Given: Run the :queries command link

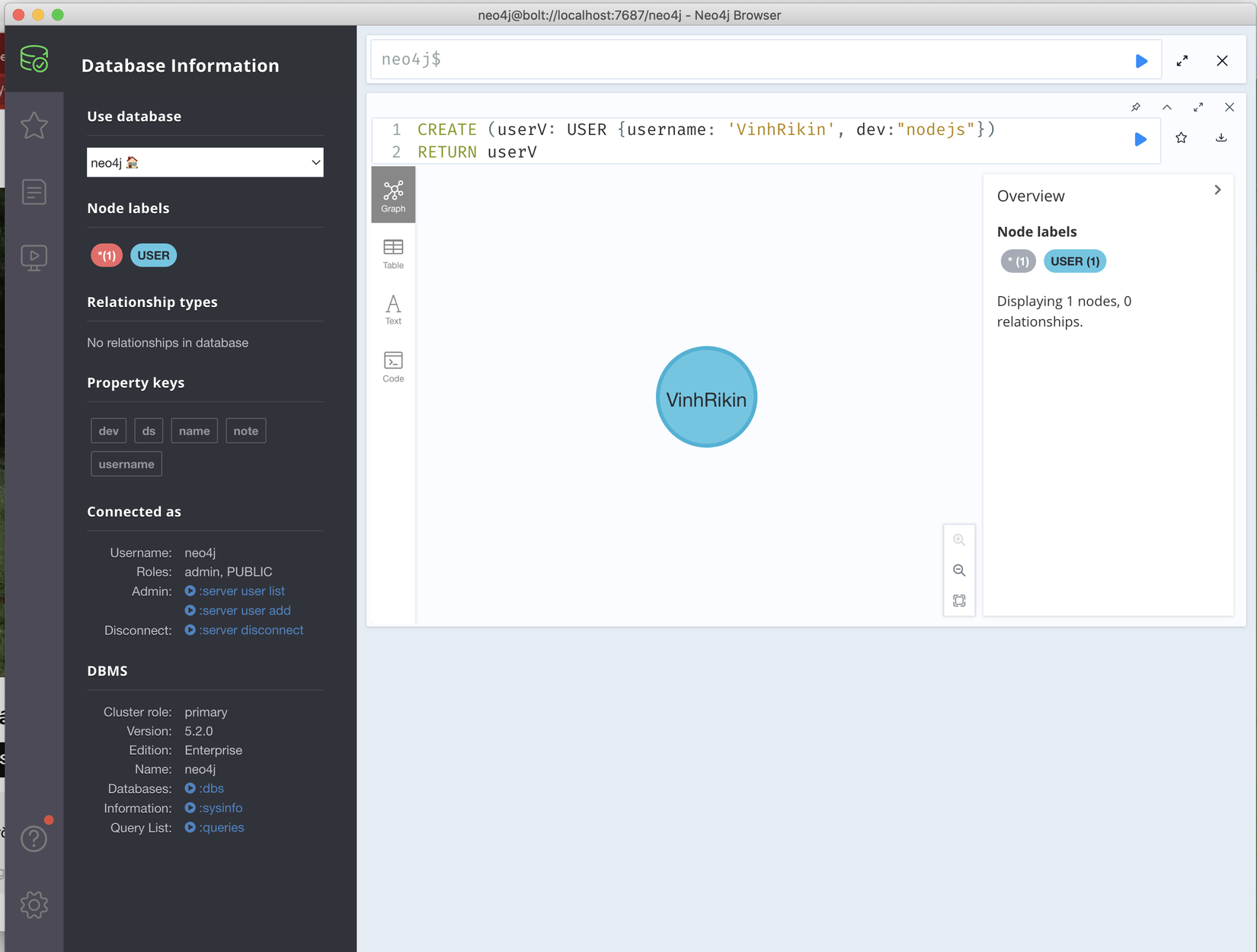Looking at the screenshot, I should tap(214, 828).
